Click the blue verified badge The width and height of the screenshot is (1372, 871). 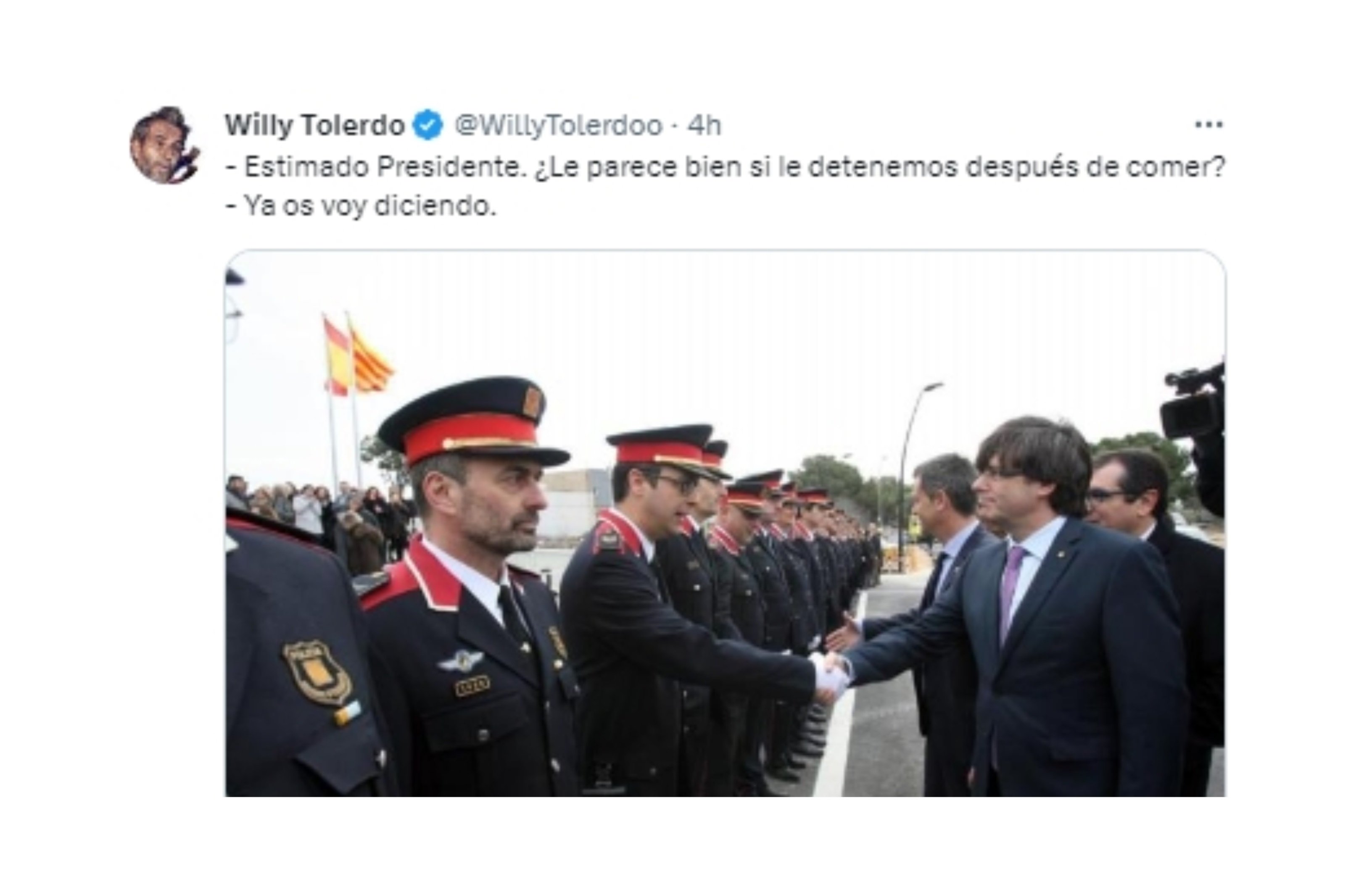coord(427,125)
